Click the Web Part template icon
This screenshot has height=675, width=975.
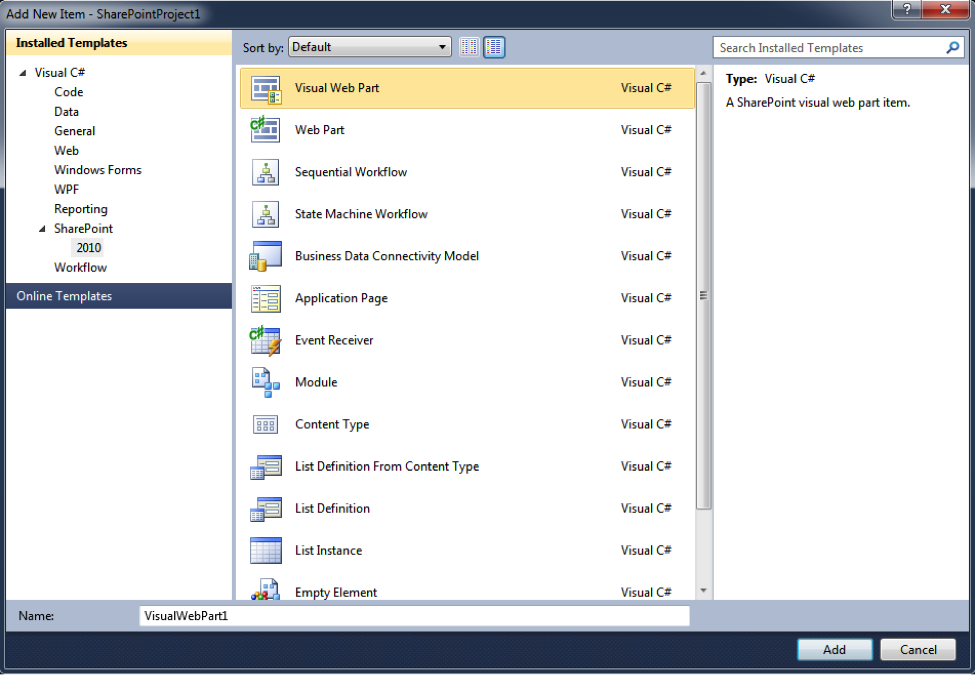266,130
